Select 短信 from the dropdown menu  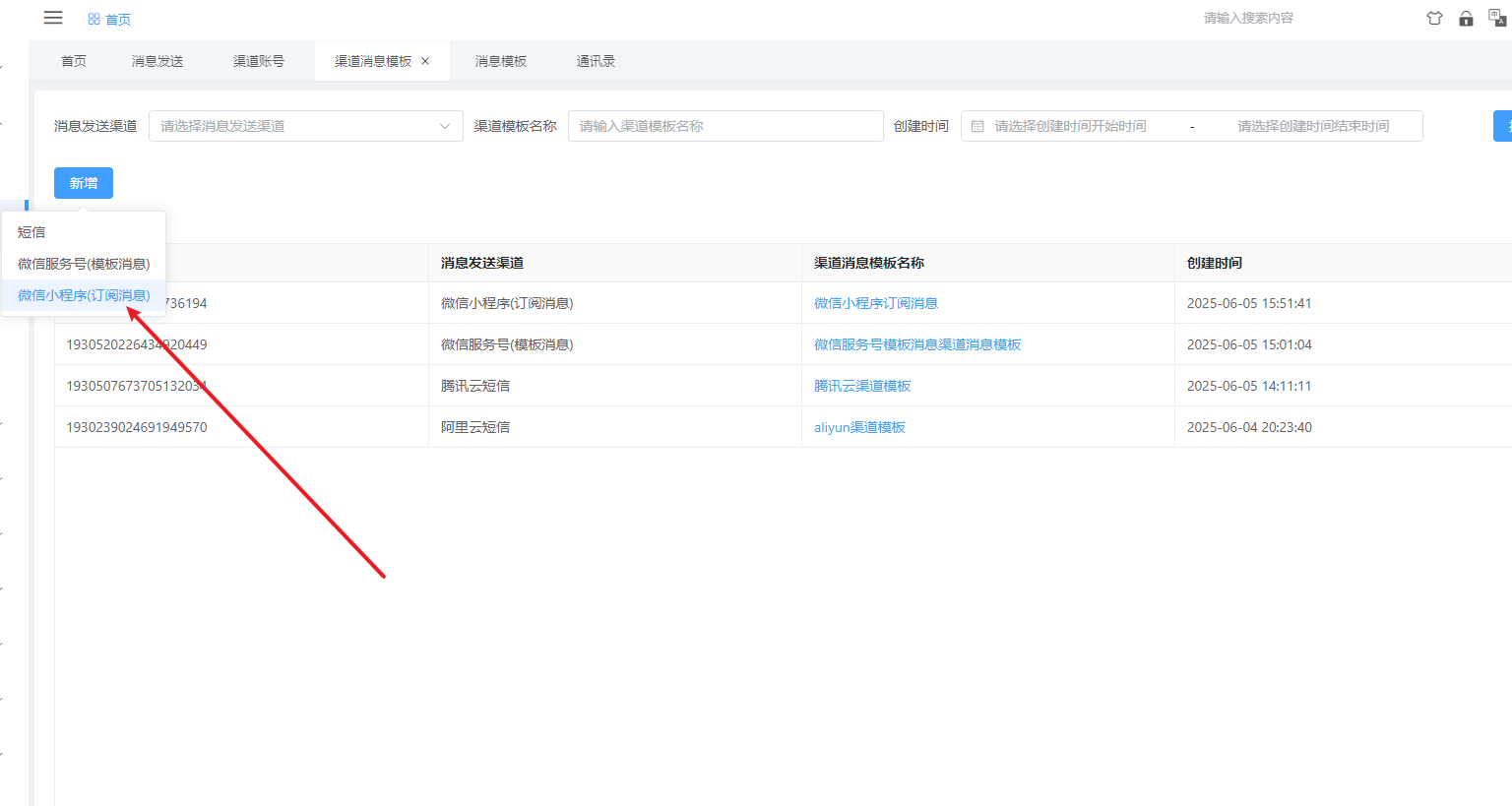[x=31, y=232]
